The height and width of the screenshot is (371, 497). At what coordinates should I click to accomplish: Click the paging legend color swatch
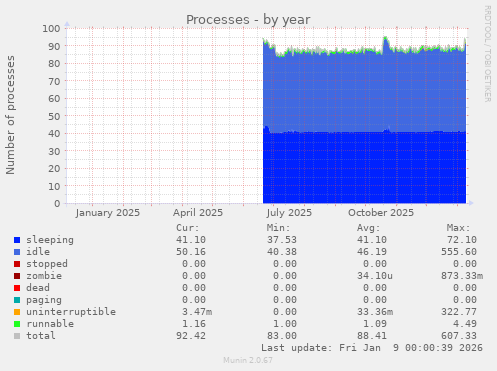[17, 300]
